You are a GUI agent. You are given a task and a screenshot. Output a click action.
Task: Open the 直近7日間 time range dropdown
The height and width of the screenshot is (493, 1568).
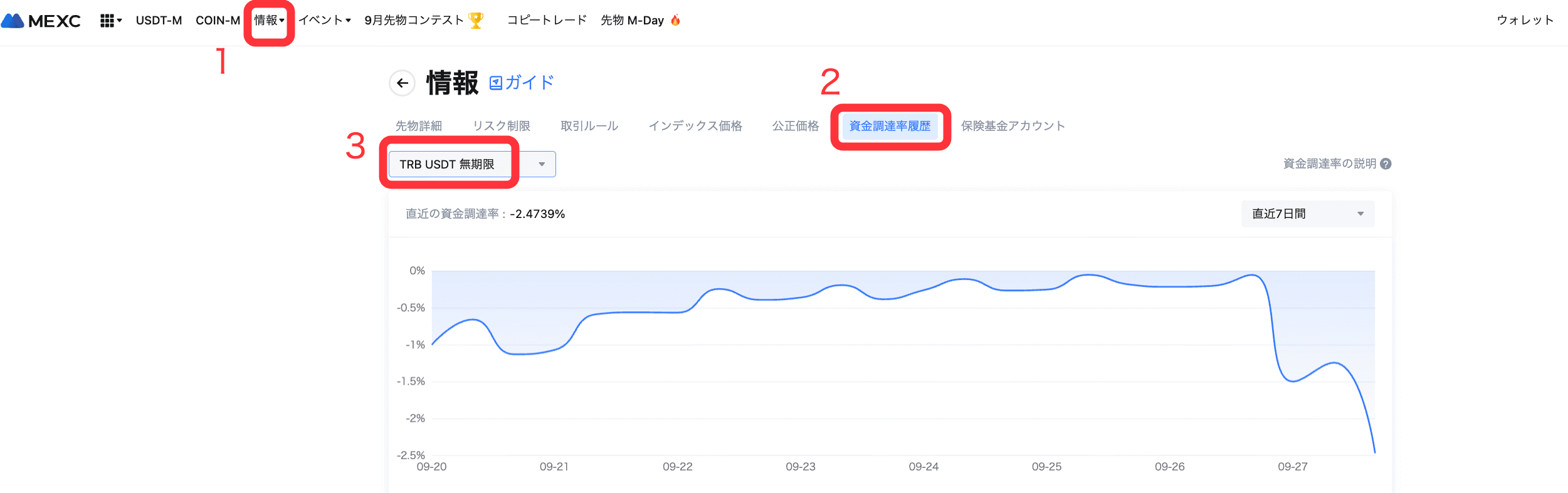click(x=1307, y=214)
